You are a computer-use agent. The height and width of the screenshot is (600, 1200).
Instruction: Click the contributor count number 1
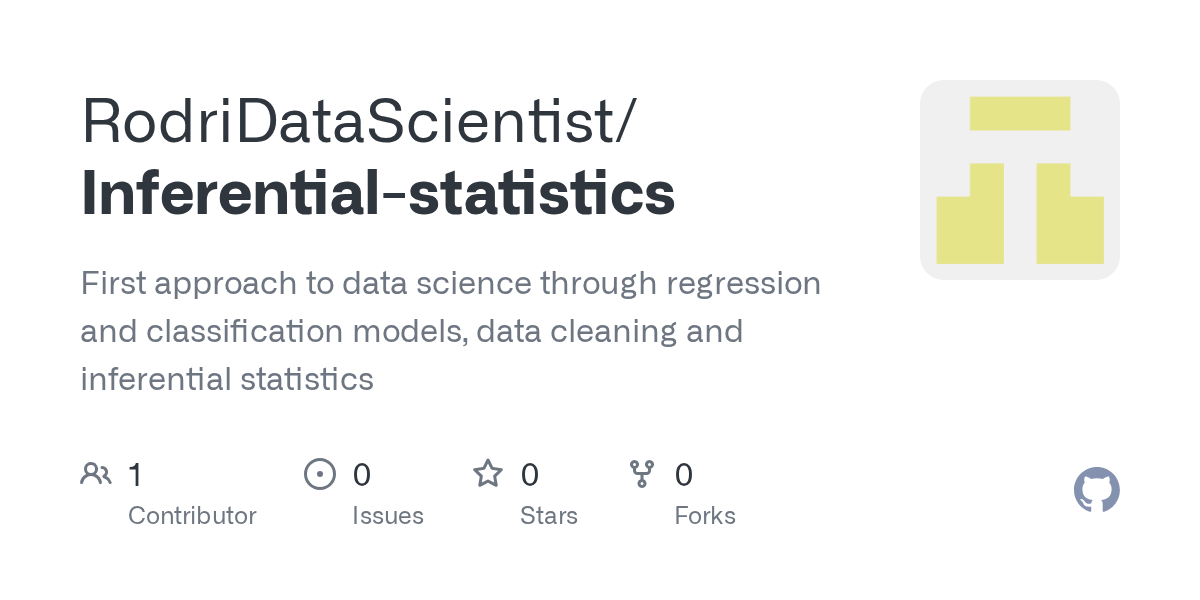135,474
